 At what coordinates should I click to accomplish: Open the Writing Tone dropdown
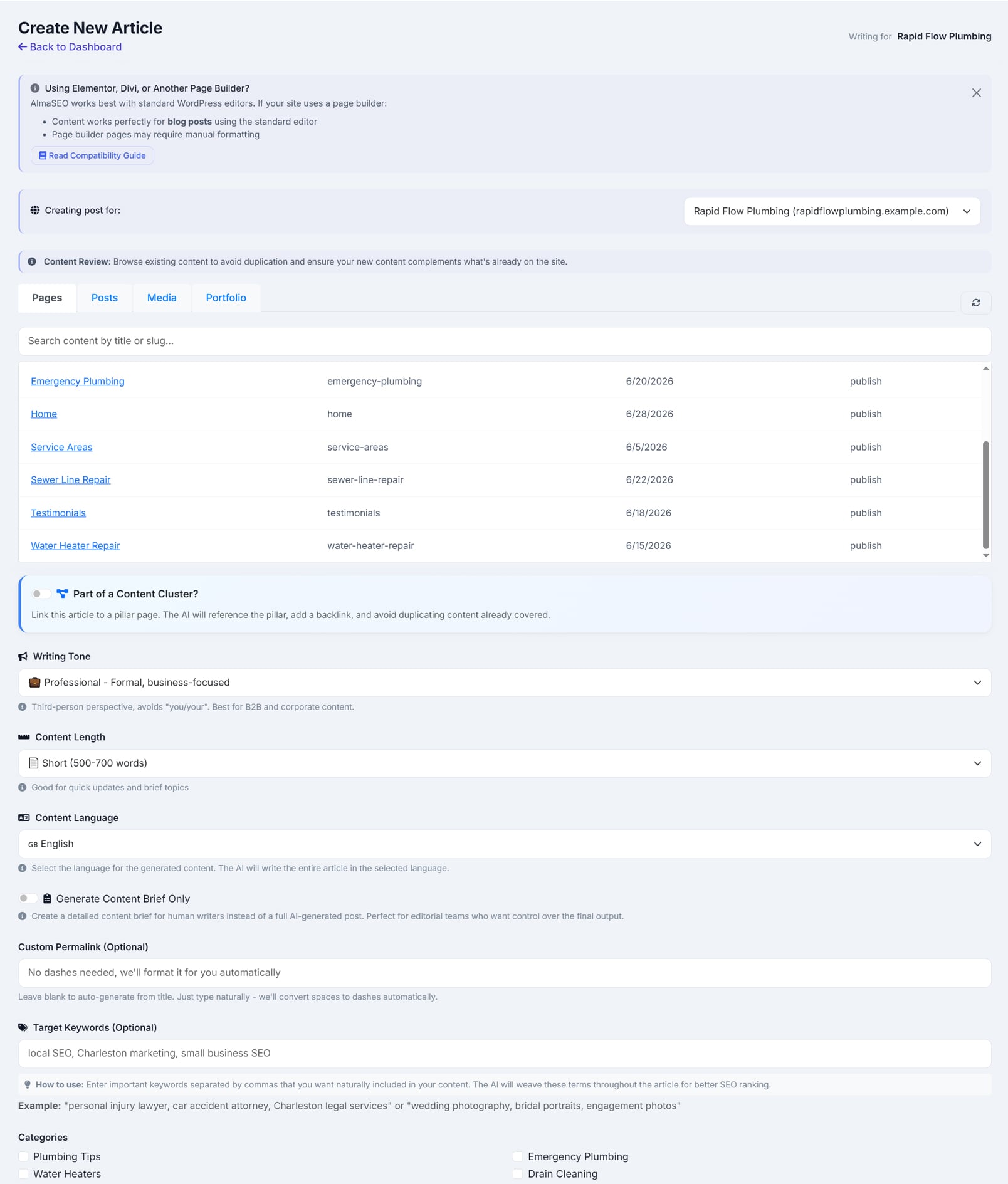coord(505,683)
